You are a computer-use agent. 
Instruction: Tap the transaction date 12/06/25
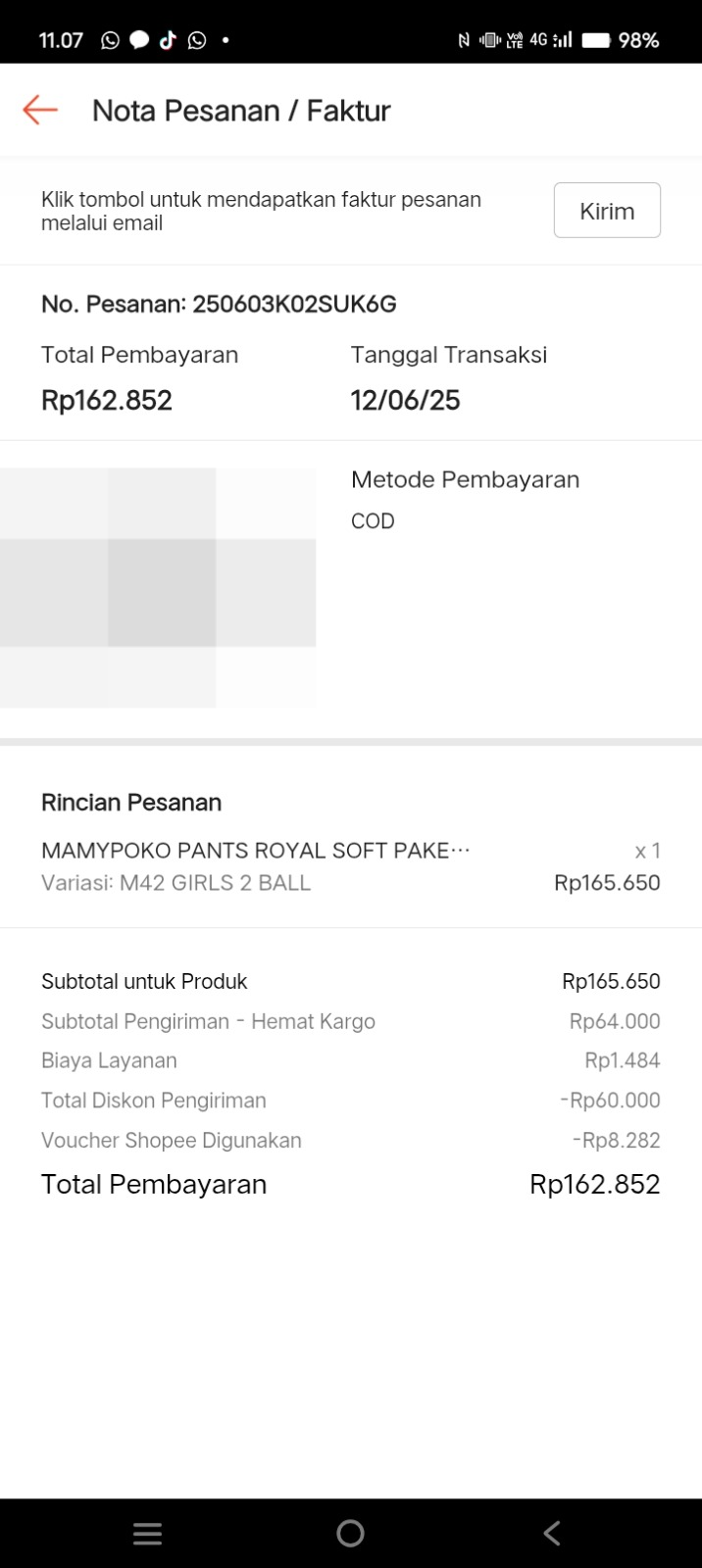coord(405,400)
